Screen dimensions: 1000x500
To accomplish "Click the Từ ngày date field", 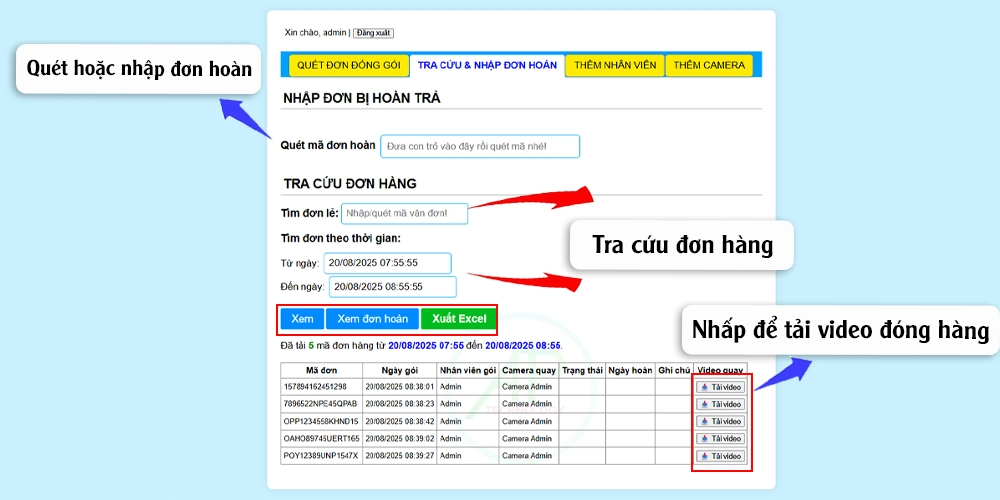I will pyautogui.click(x=387, y=263).
